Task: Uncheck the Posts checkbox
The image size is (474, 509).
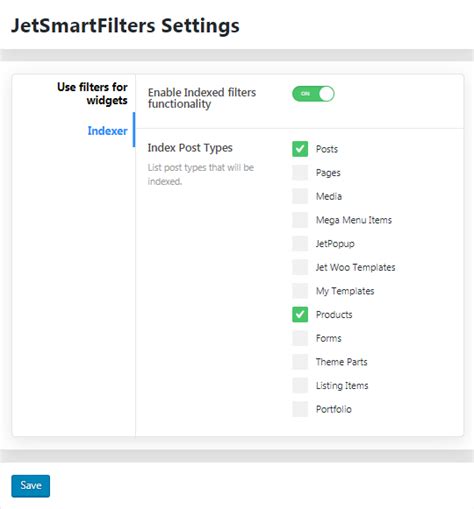Action: [300, 149]
